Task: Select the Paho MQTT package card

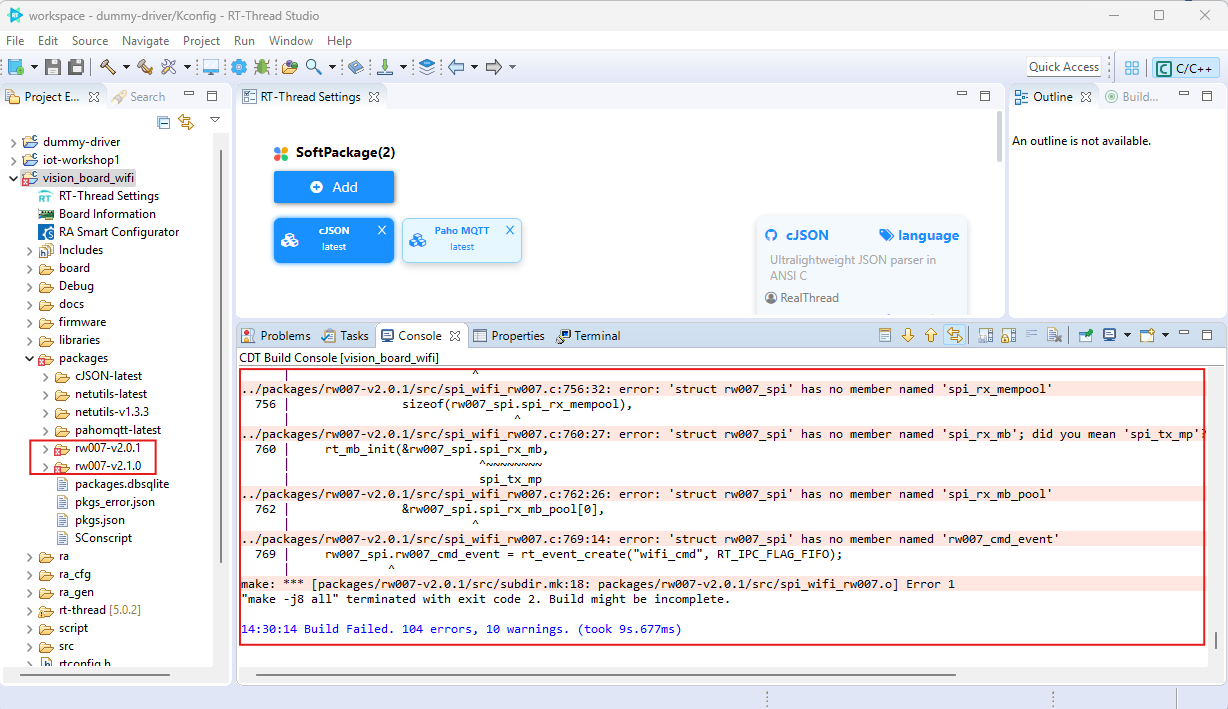Action: (461, 240)
